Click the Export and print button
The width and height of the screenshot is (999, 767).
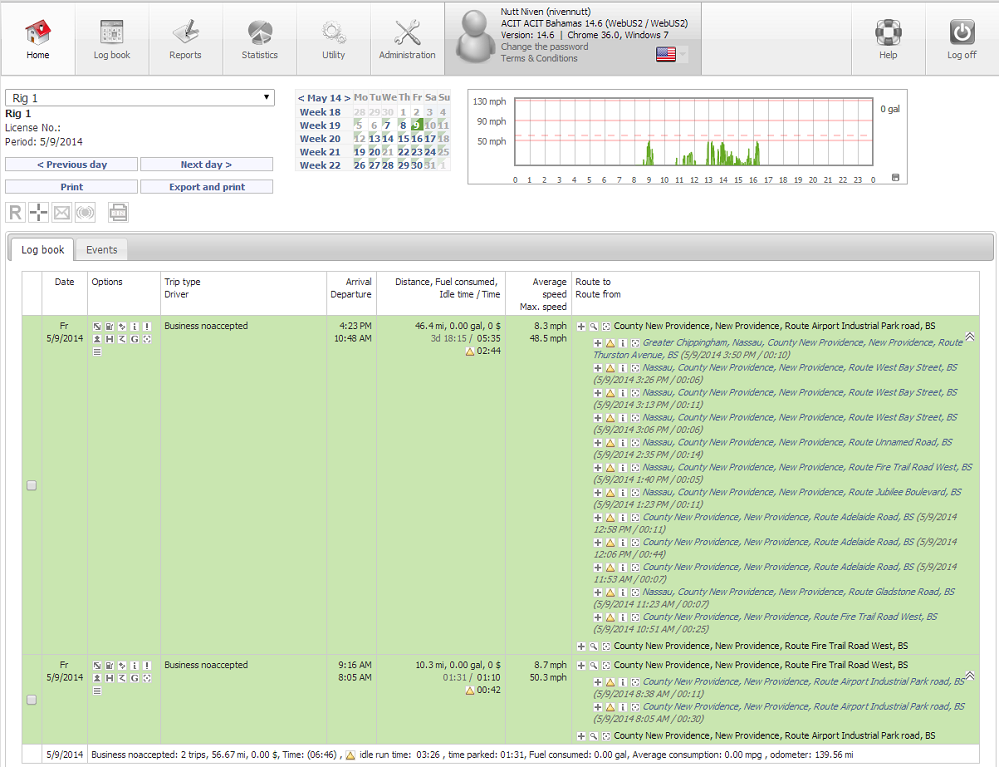point(206,187)
